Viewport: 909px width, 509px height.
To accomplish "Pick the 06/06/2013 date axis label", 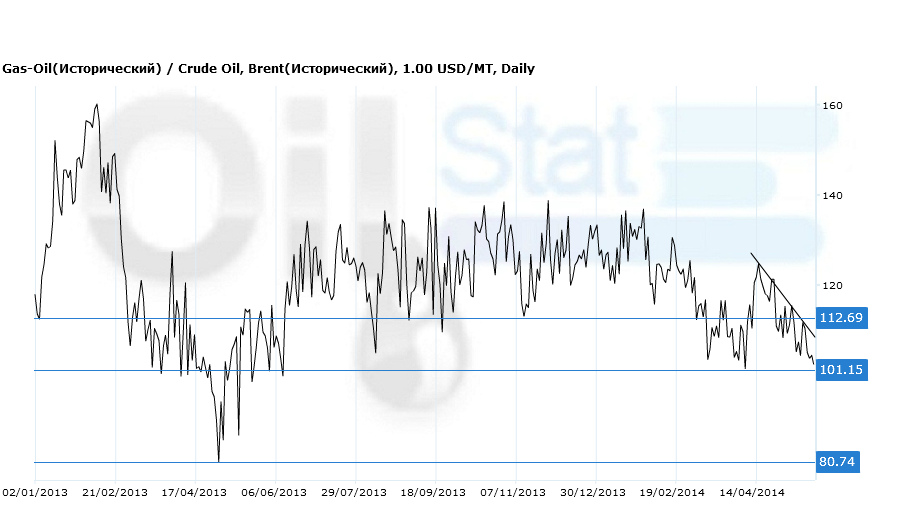I will 274,493.
